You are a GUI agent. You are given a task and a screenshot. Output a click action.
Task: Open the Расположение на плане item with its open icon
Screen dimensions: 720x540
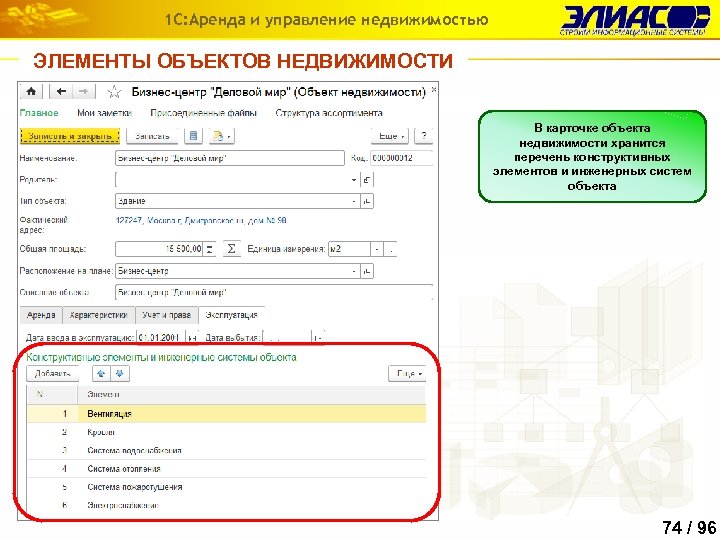[x=367, y=271]
